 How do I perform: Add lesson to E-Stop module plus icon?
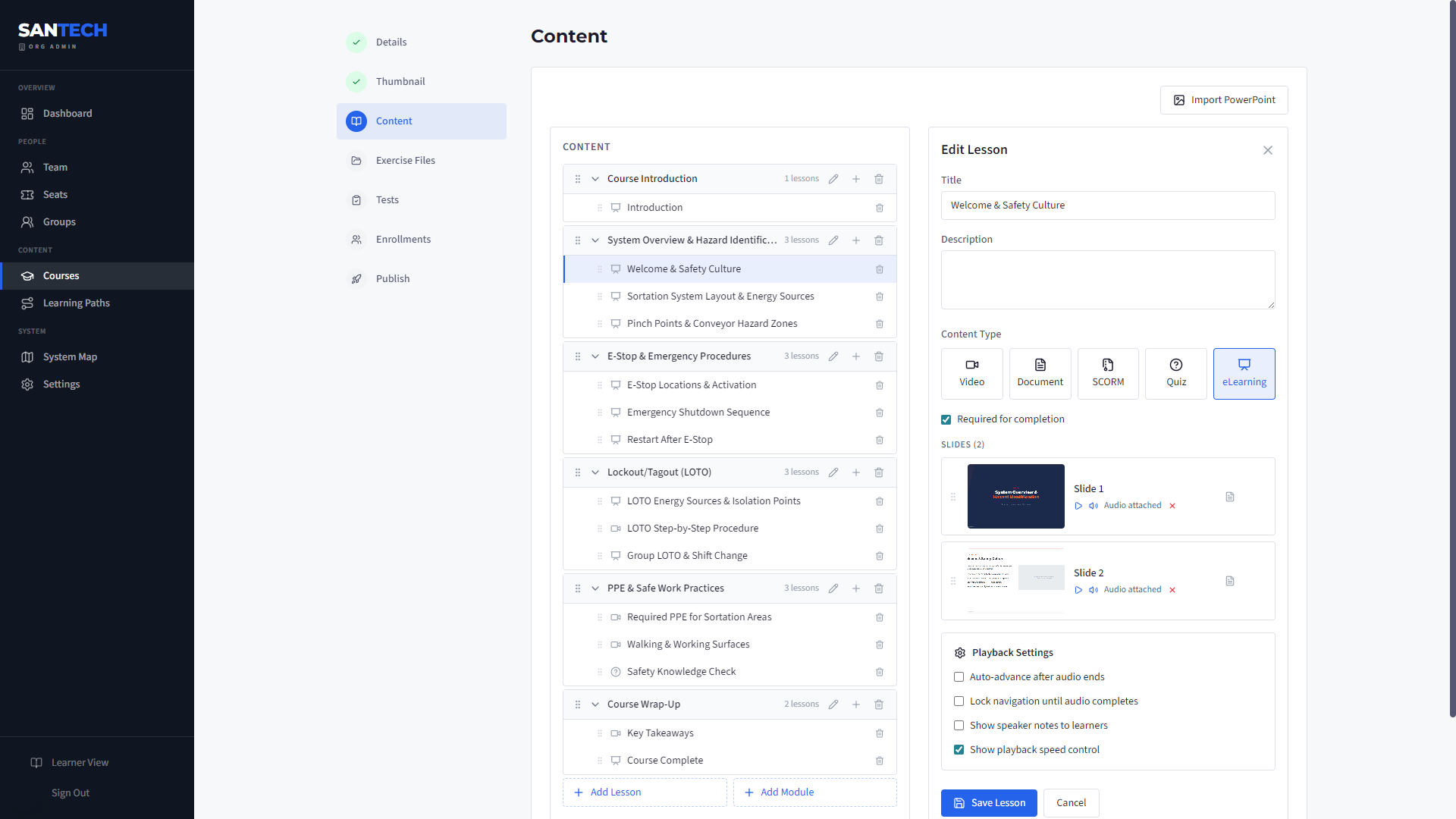click(x=856, y=356)
